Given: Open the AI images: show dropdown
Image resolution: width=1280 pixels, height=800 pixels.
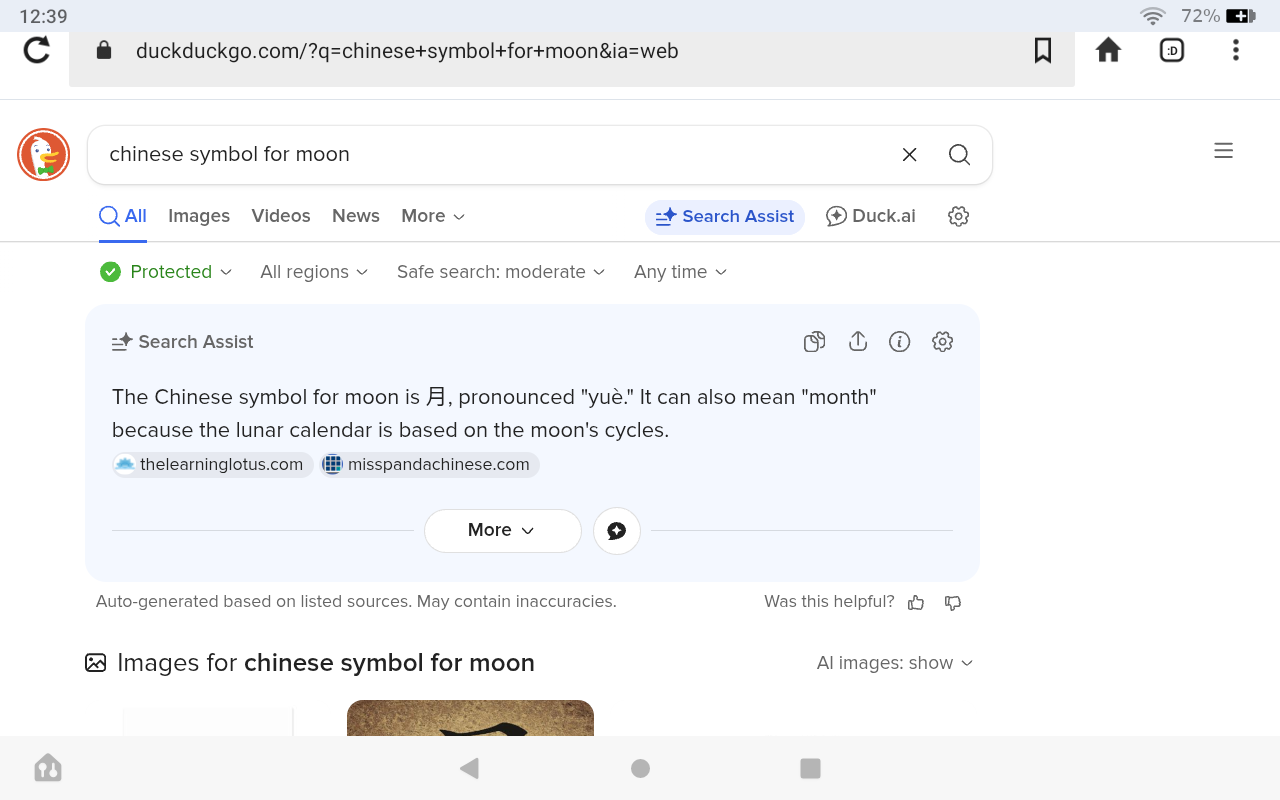Looking at the screenshot, I should pyautogui.click(x=895, y=663).
